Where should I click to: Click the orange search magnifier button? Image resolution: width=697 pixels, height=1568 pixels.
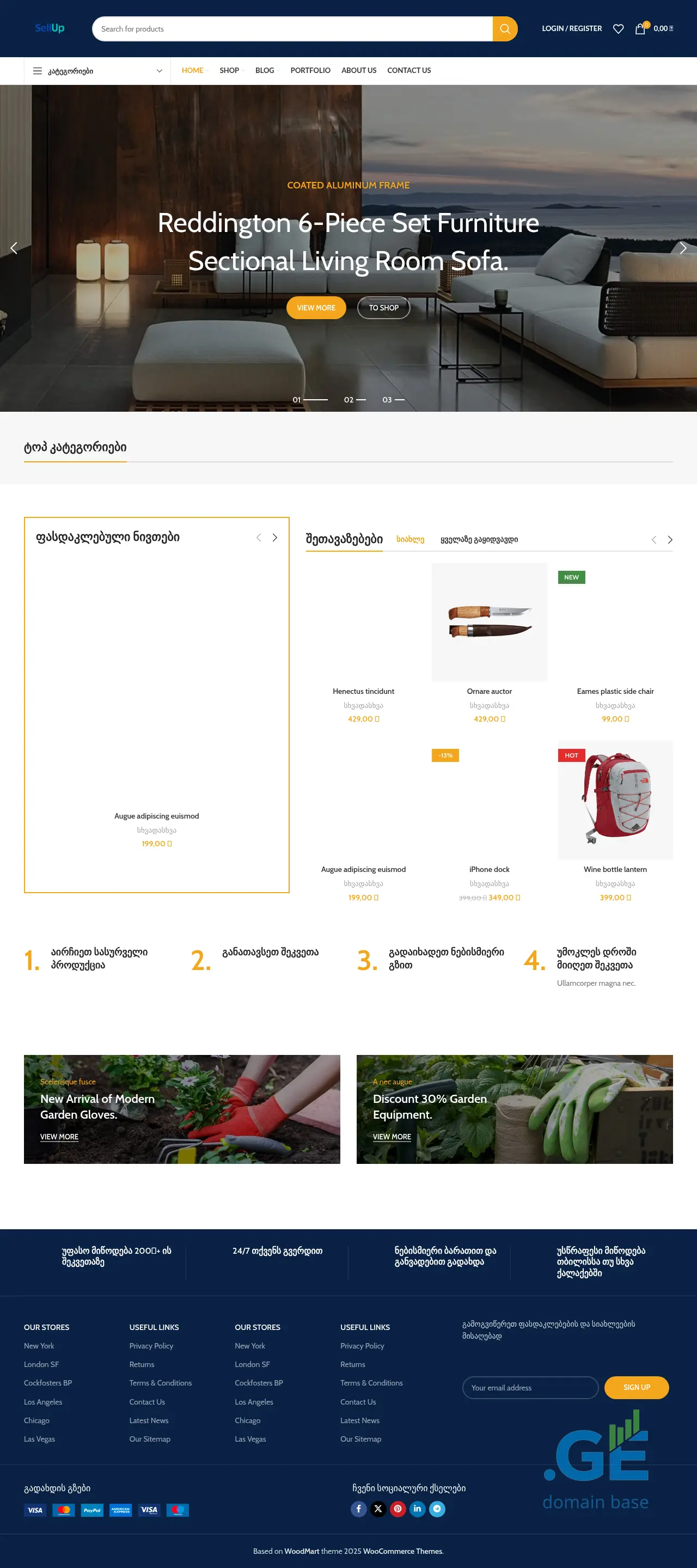pos(505,29)
